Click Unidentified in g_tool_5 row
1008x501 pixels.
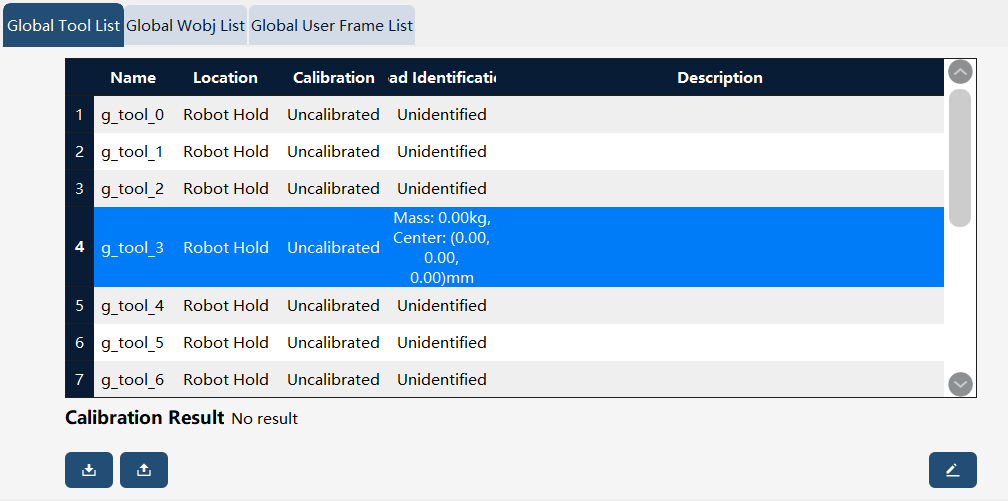442,343
